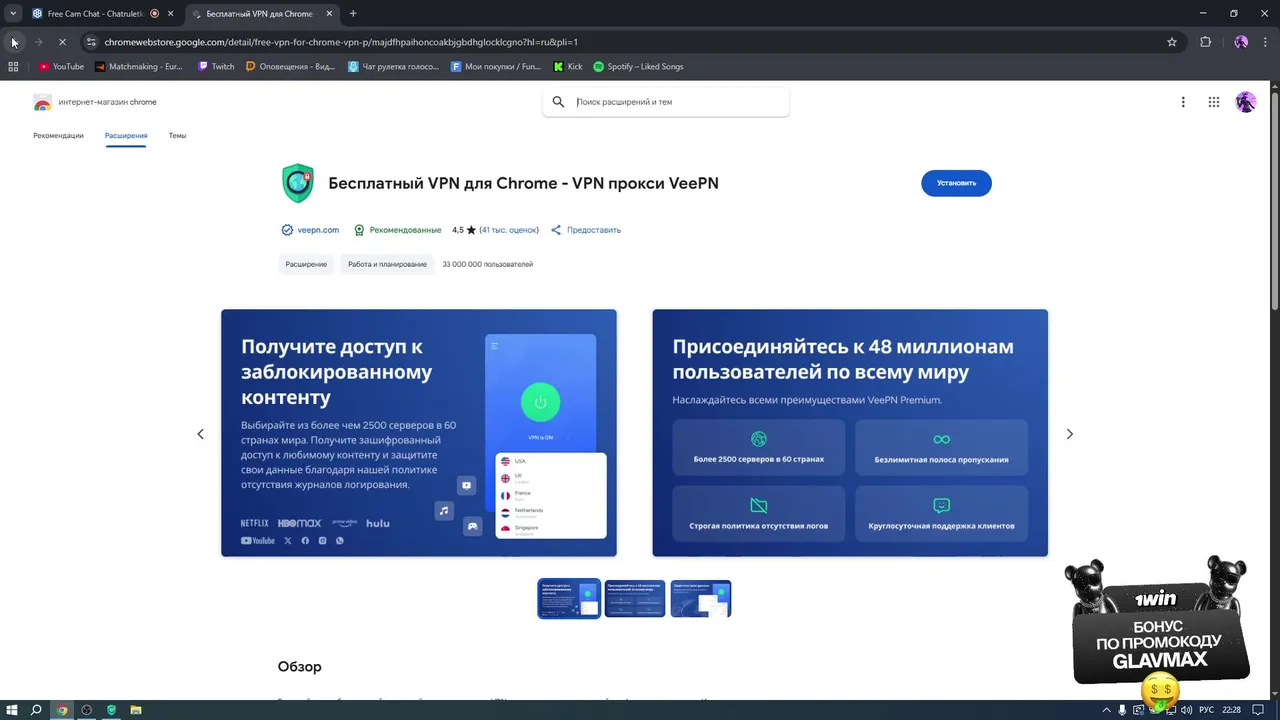Open the store three-dot options menu
The height and width of the screenshot is (720, 1280).
(x=1183, y=102)
